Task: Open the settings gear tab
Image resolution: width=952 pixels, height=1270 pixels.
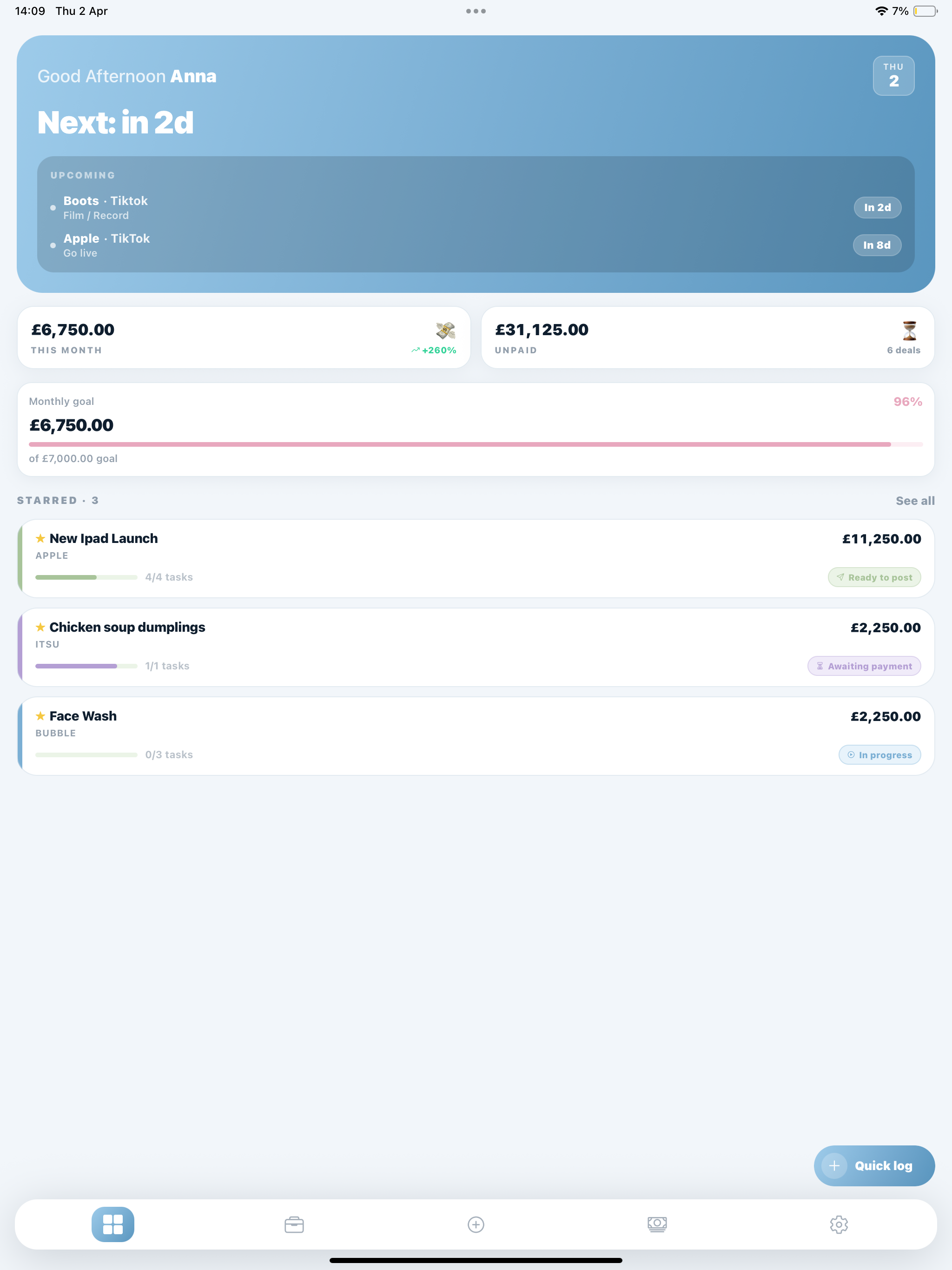Action: 839,1224
